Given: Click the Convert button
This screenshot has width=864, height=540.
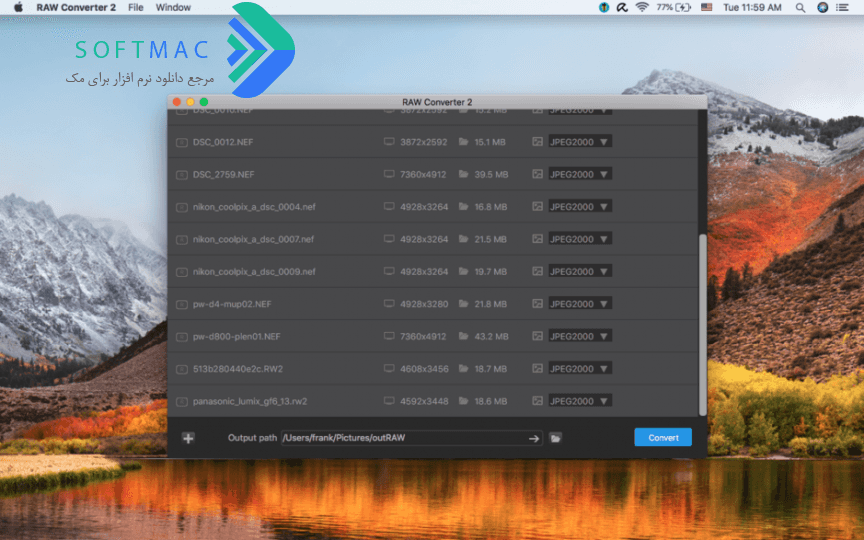Looking at the screenshot, I should (663, 438).
